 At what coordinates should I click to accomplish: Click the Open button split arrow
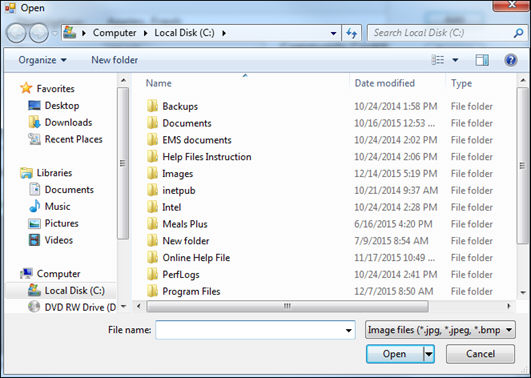tap(429, 354)
